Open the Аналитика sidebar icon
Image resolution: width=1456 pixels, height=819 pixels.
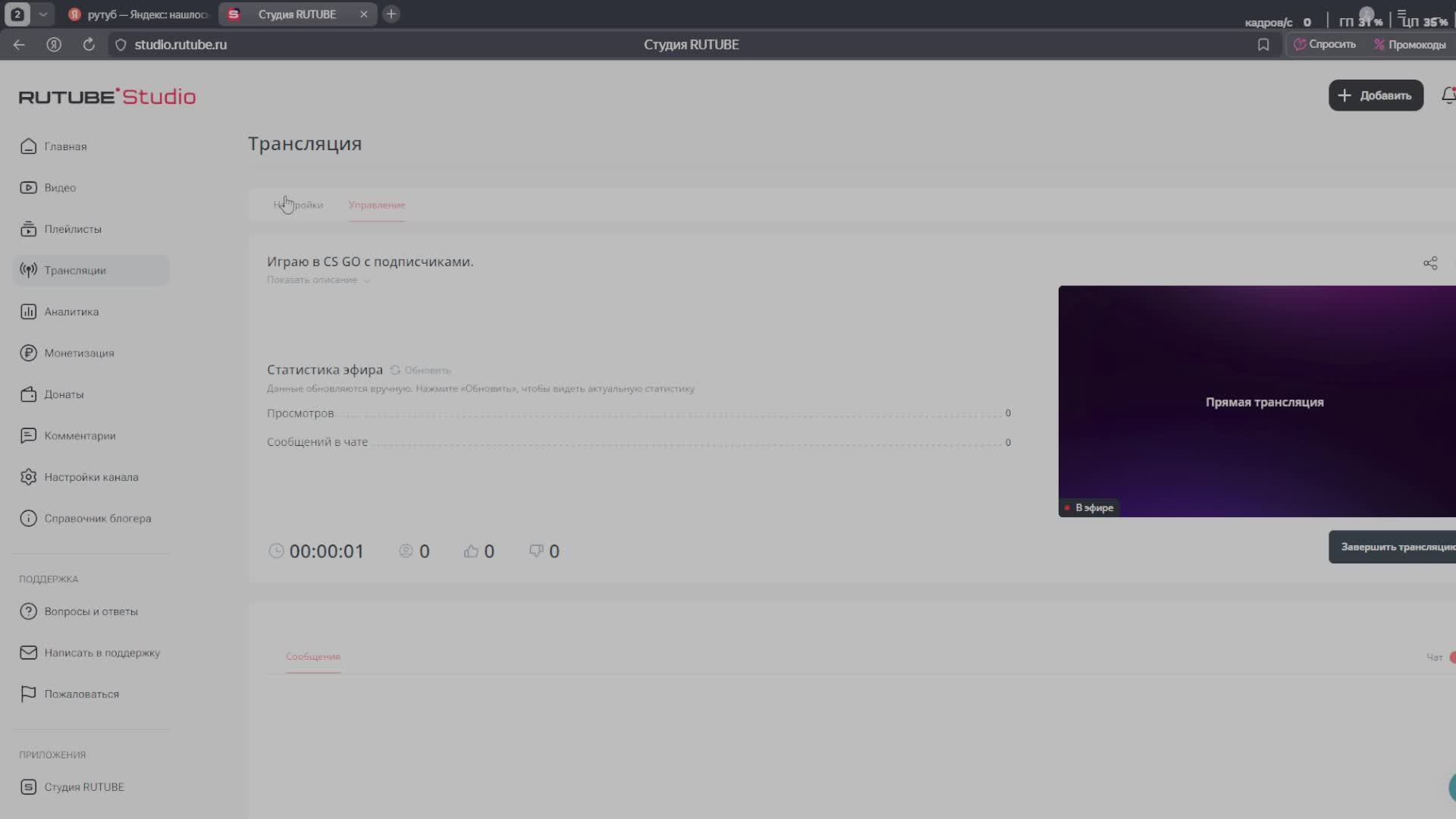click(x=29, y=312)
